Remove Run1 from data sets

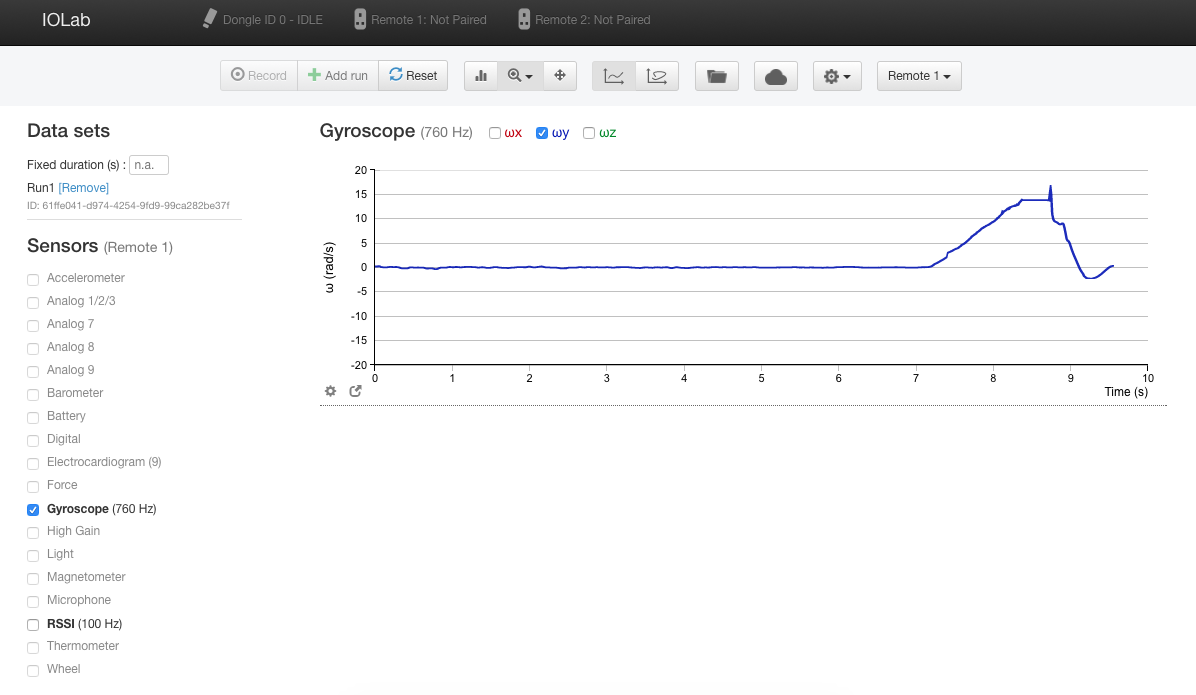[84, 188]
